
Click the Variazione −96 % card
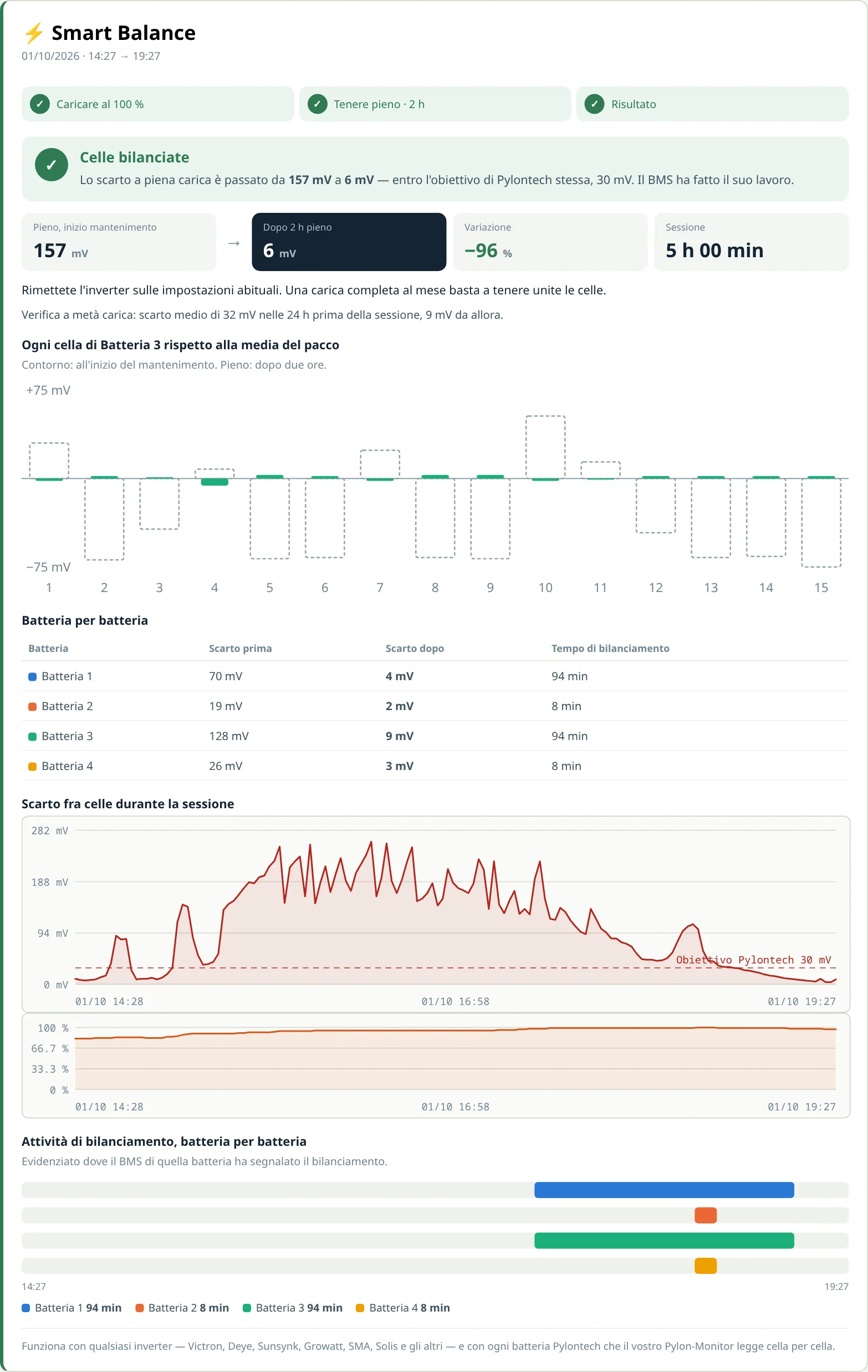tap(551, 242)
